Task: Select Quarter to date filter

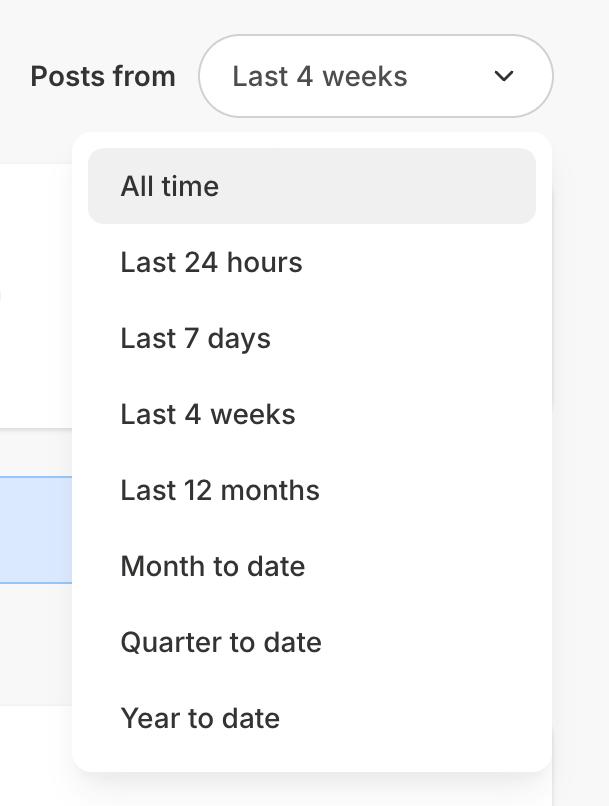Action: (312, 642)
